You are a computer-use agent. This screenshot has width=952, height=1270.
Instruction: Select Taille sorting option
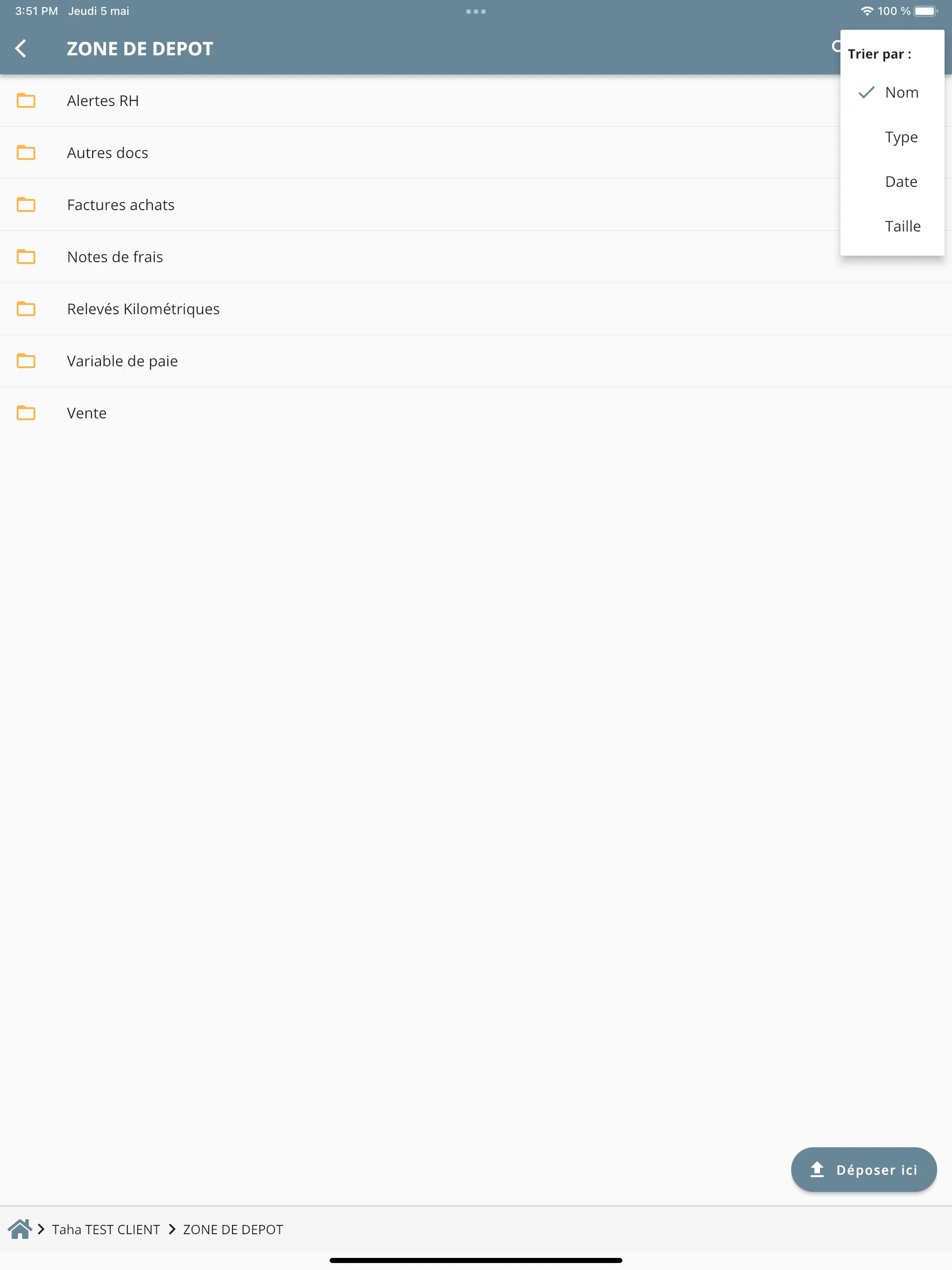pyautogui.click(x=901, y=226)
